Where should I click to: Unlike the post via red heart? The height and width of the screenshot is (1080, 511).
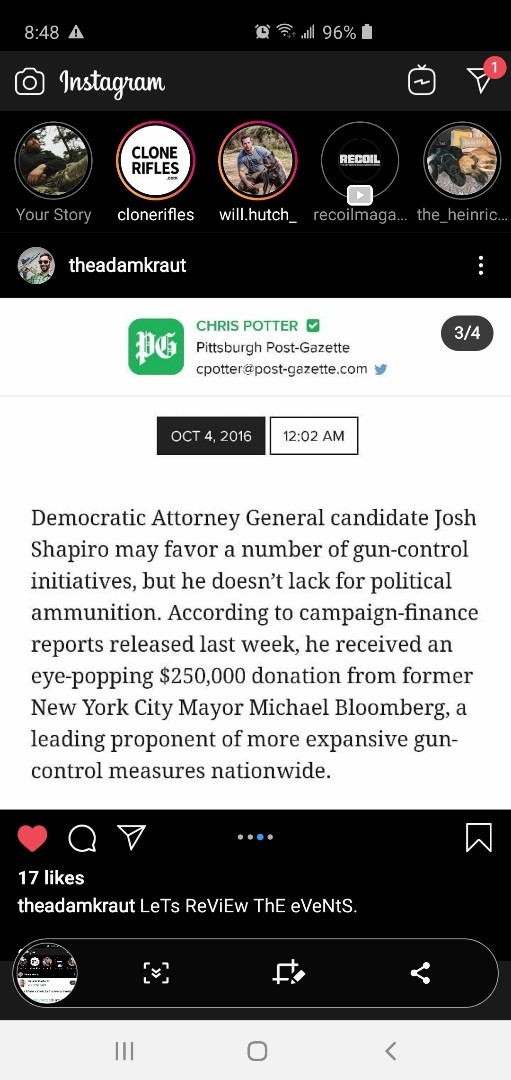(x=32, y=838)
